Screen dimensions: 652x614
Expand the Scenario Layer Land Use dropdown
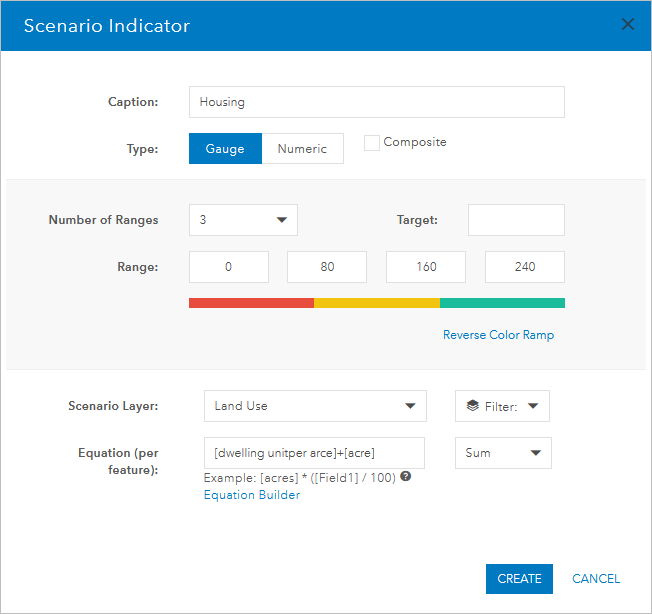314,406
